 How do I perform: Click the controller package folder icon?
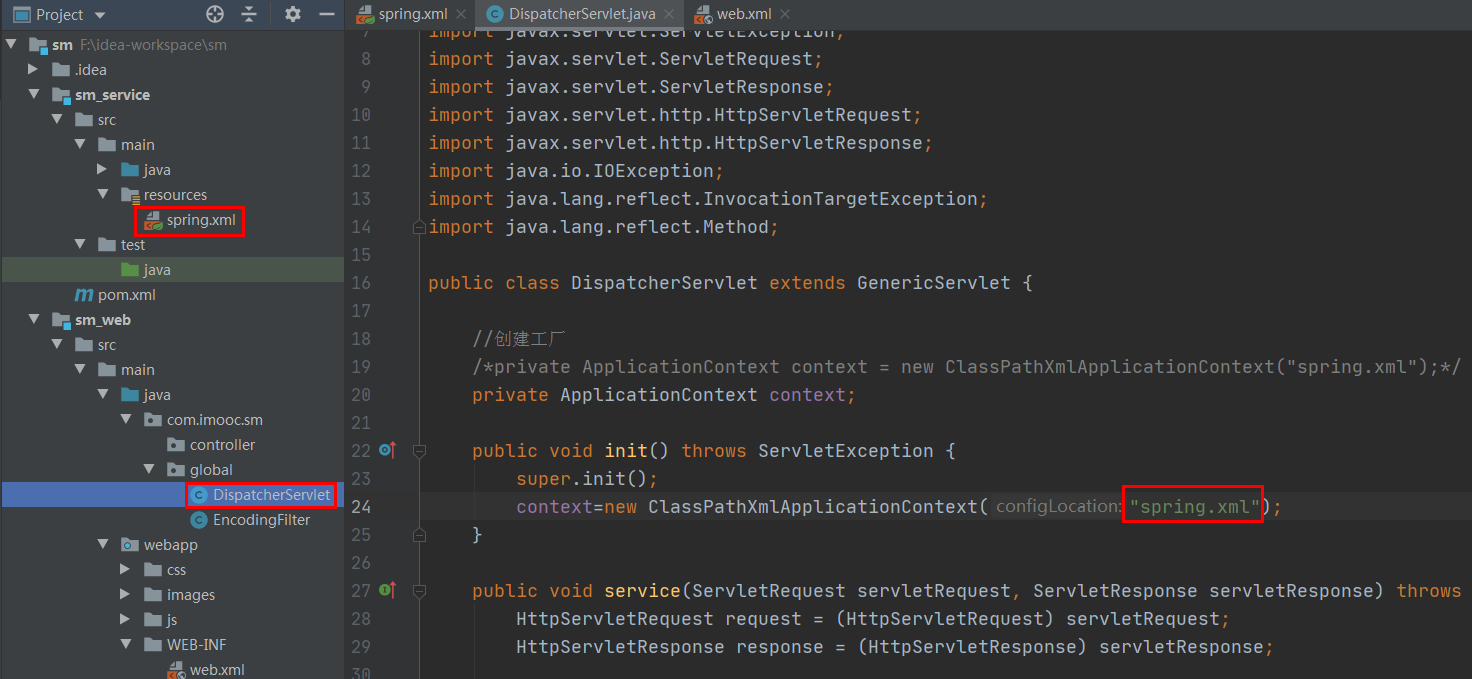click(176, 445)
